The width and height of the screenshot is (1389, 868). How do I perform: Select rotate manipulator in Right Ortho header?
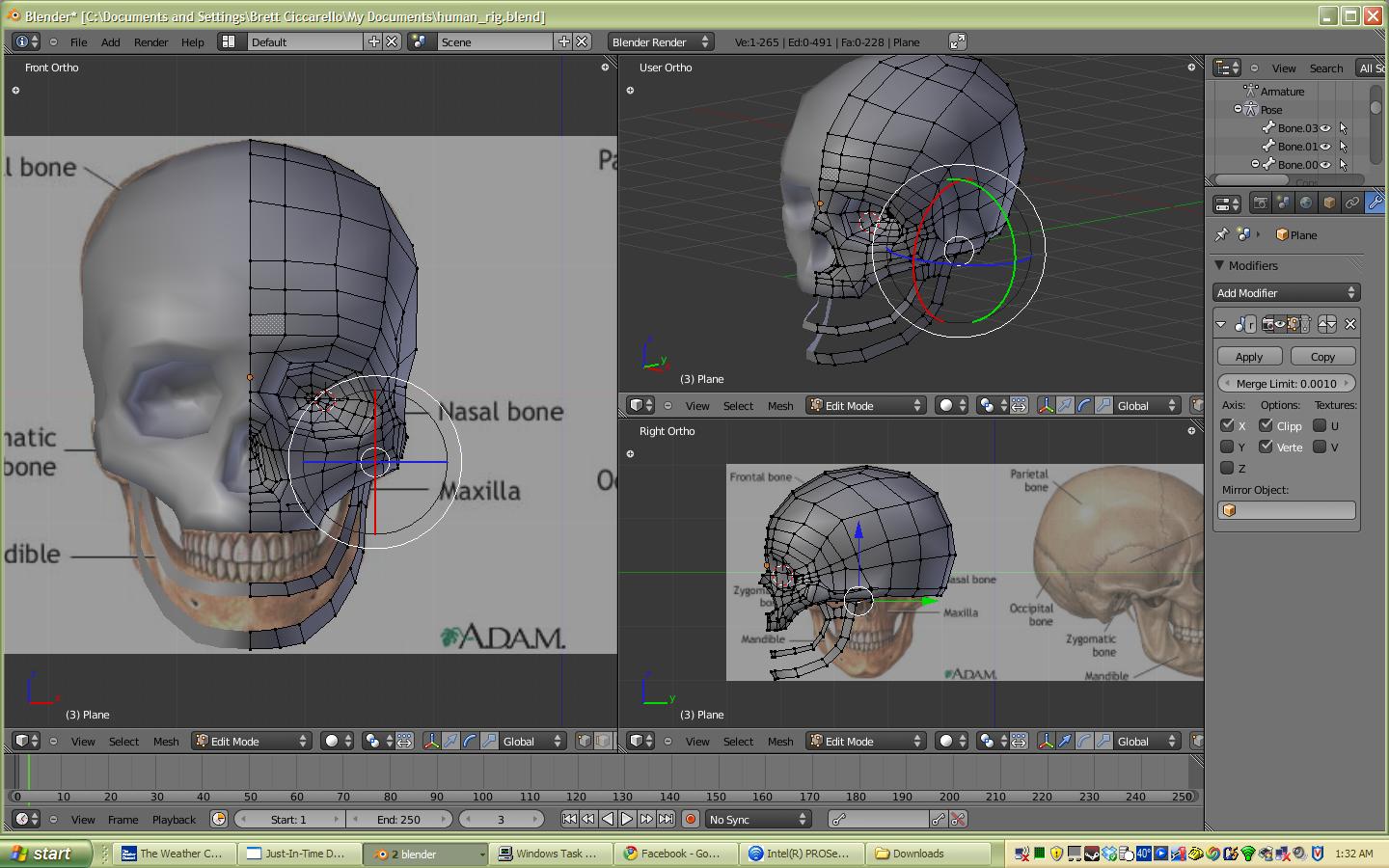(x=1084, y=741)
